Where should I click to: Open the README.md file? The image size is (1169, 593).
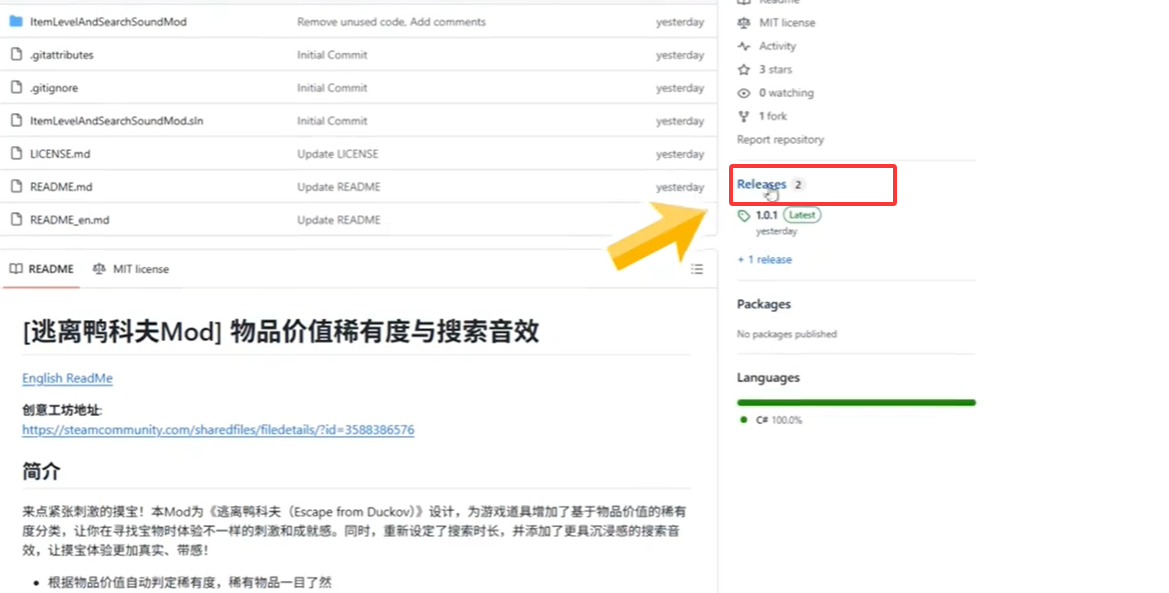pos(61,187)
